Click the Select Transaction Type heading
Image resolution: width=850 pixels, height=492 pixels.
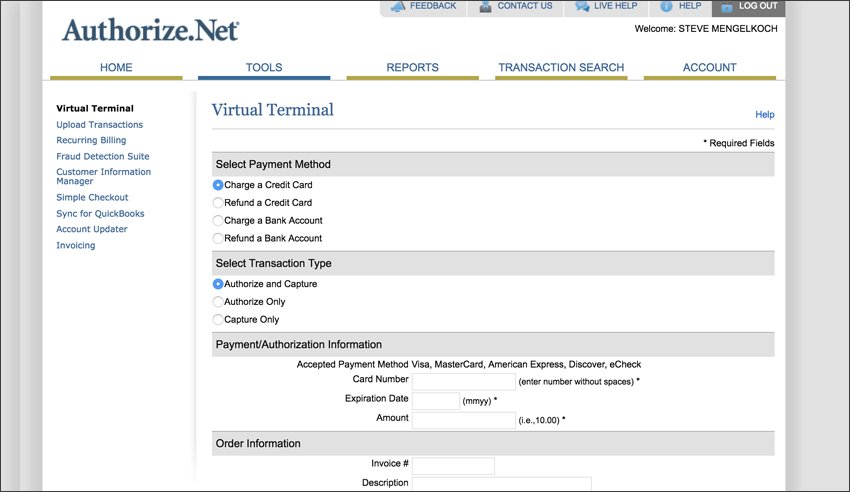[274, 263]
